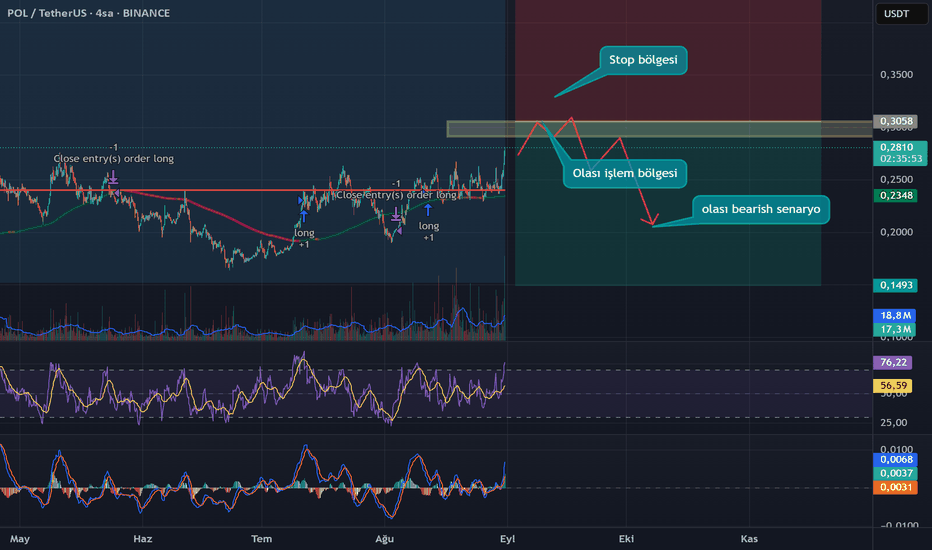Click the purple close-order marker near Haz
932x550 pixels.
tap(113, 177)
